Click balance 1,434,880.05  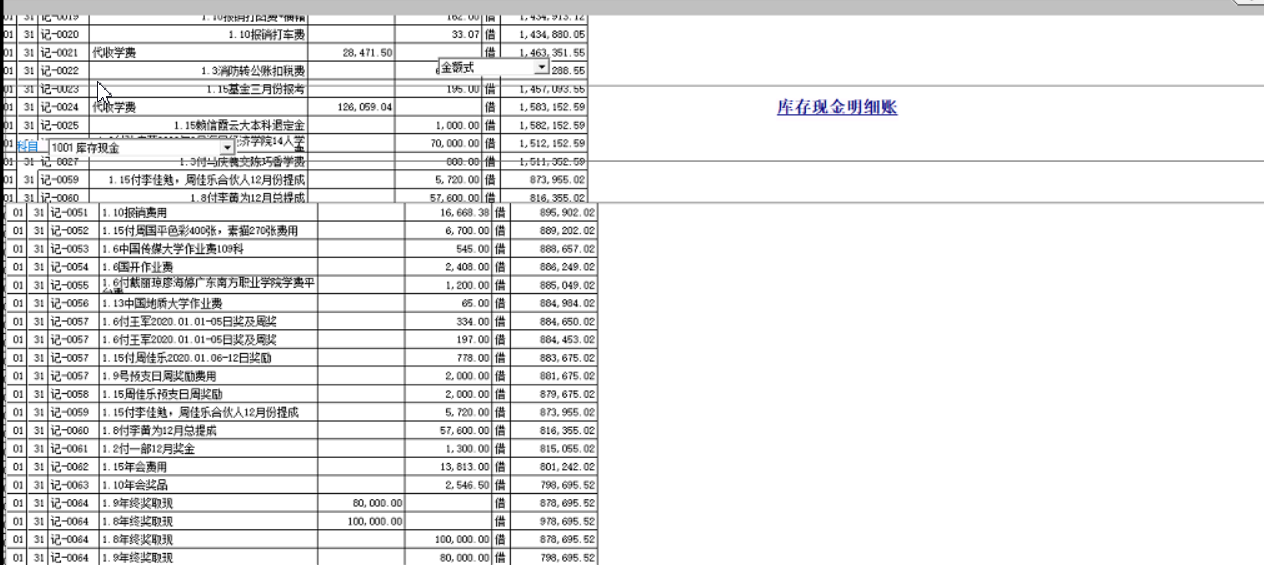[x=552, y=34]
